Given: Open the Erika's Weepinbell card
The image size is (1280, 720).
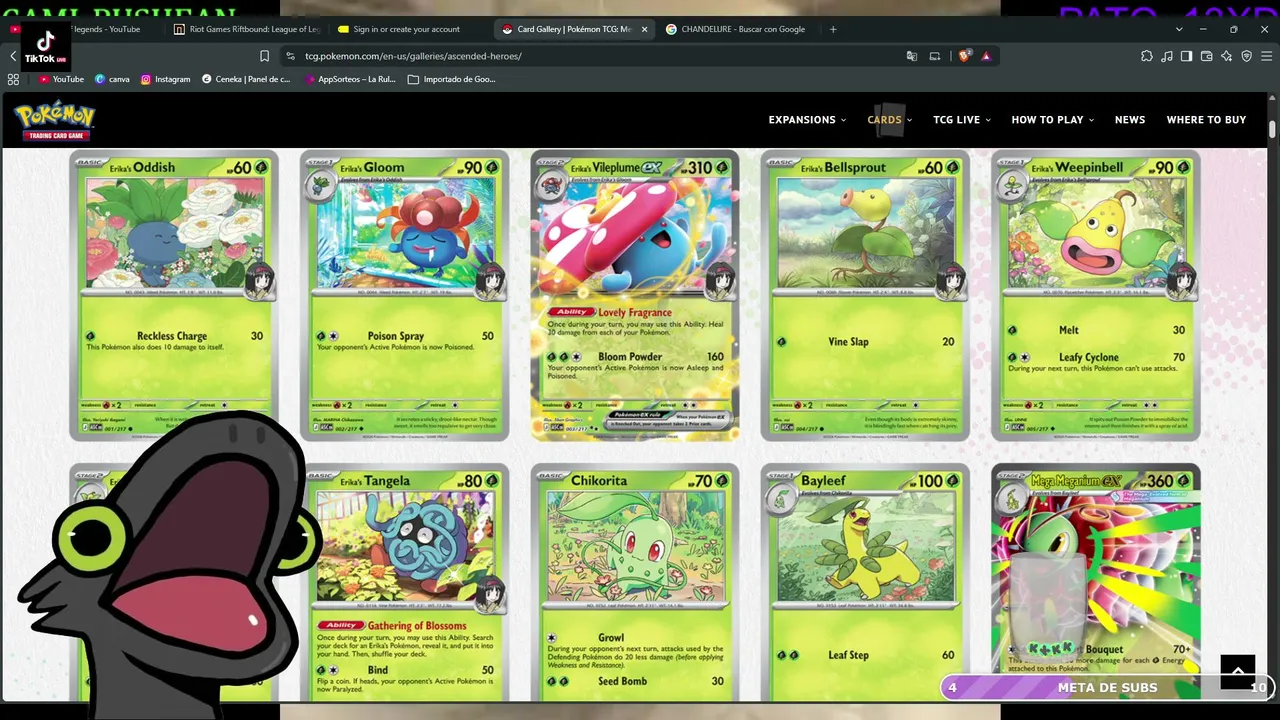Looking at the screenshot, I should [x=1095, y=295].
